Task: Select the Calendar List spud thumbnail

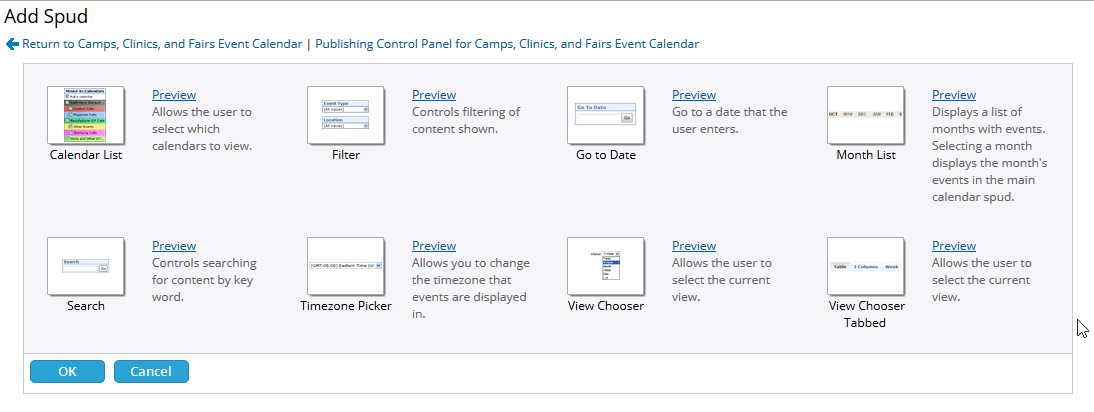Action: [x=86, y=115]
